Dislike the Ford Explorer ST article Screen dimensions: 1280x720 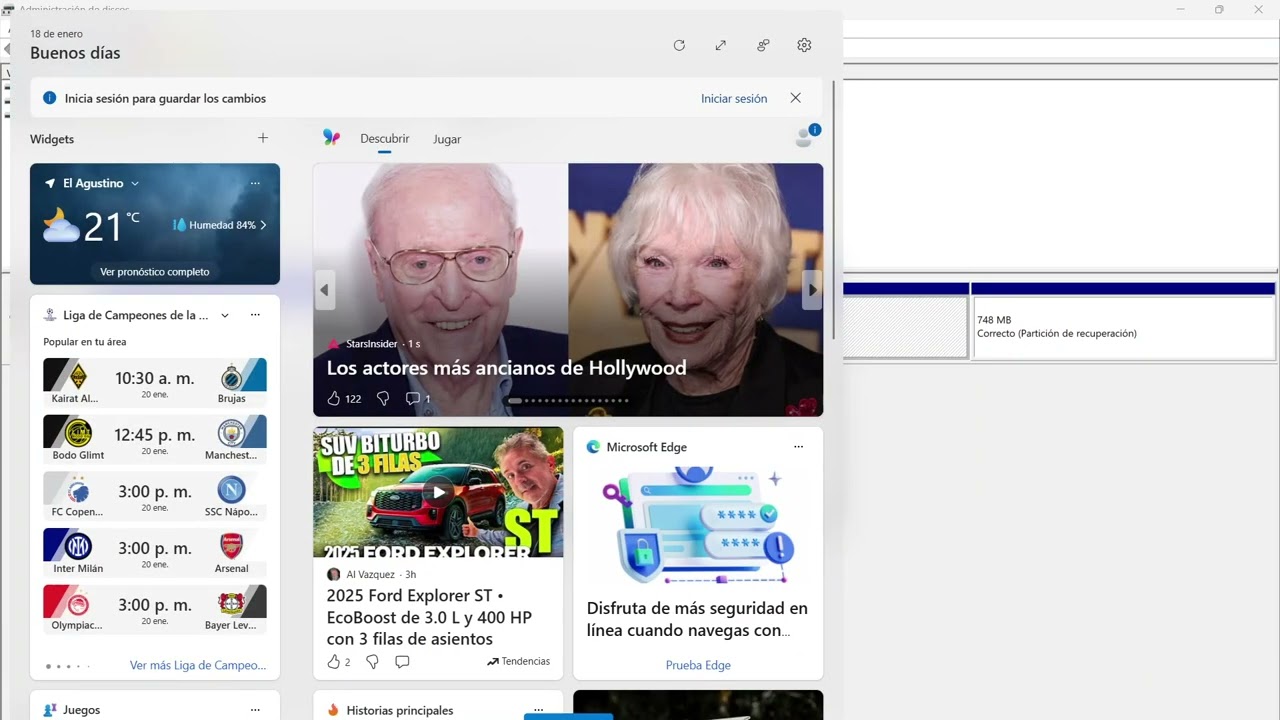click(x=372, y=661)
